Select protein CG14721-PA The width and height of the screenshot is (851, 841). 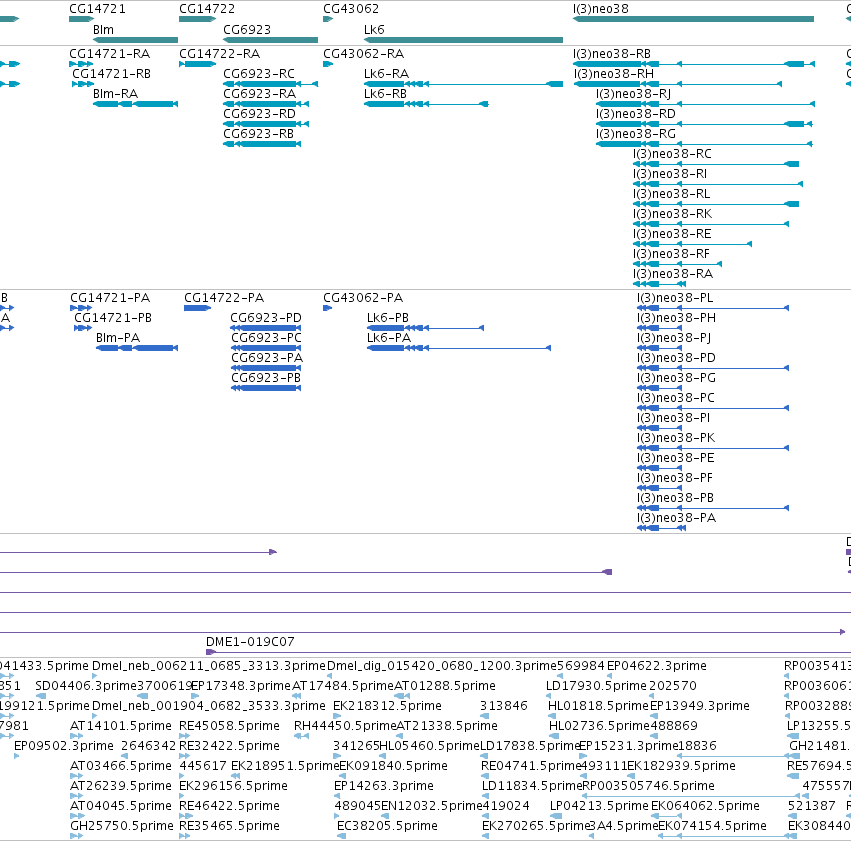click(110, 298)
